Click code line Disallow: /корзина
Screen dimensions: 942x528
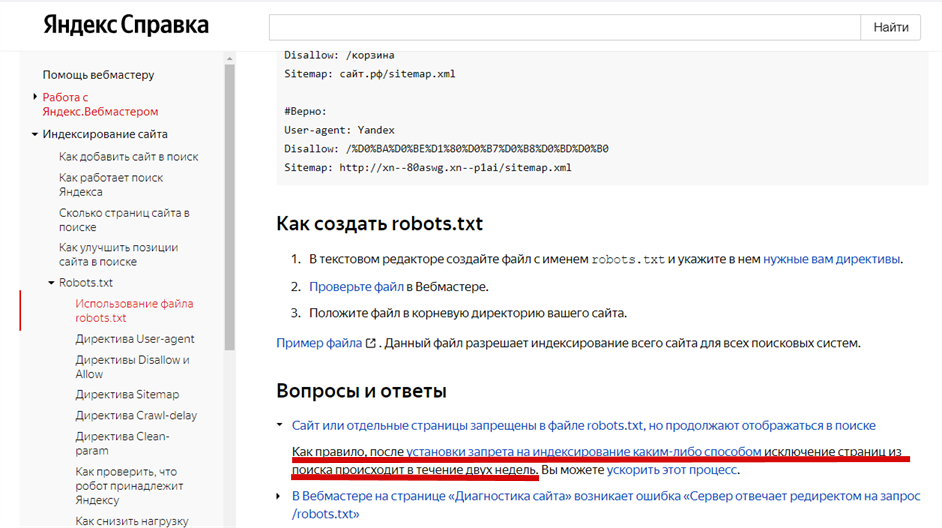tap(339, 55)
